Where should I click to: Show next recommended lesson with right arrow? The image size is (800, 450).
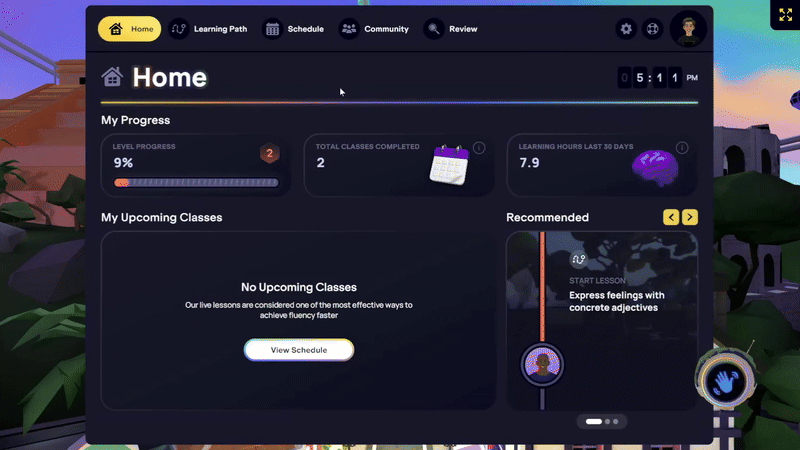(x=690, y=217)
